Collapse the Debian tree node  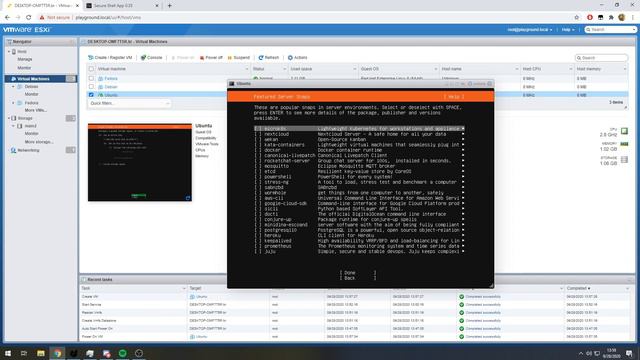13,87
